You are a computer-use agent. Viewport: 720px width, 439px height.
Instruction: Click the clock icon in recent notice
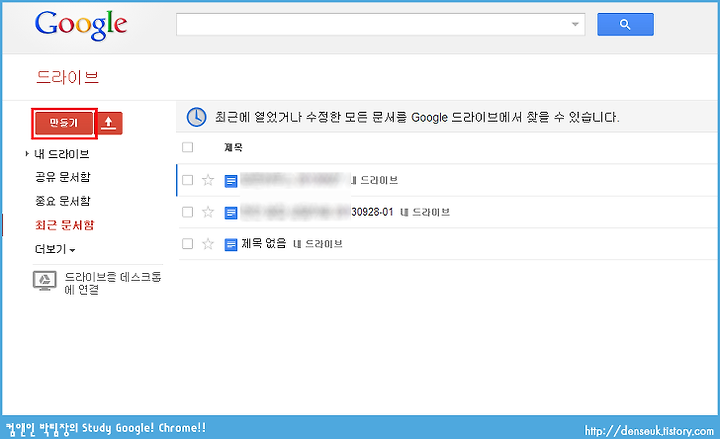(197, 117)
